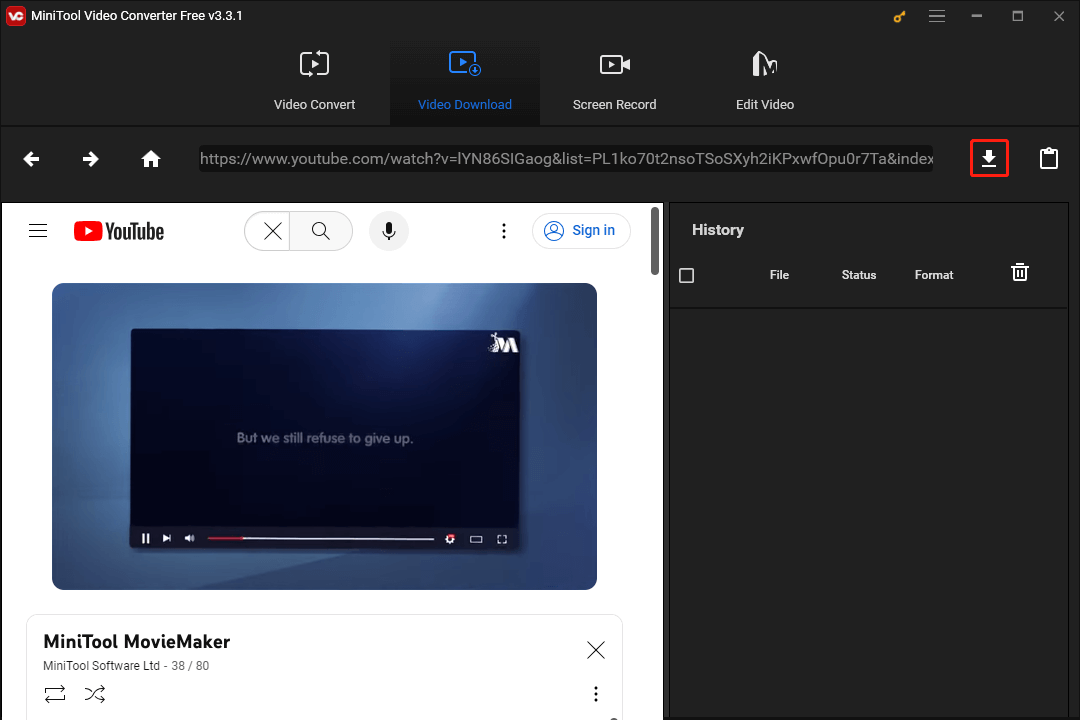The height and width of the screenshot is (720, 1080).
Task: Go back with the left arrow
Action: (x=31, y=158)
